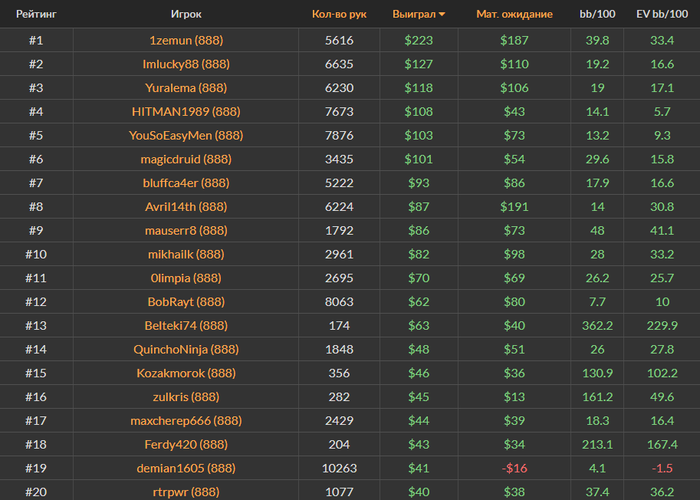
Task: Click expectation value $191
Action: (x=514, y=206)
